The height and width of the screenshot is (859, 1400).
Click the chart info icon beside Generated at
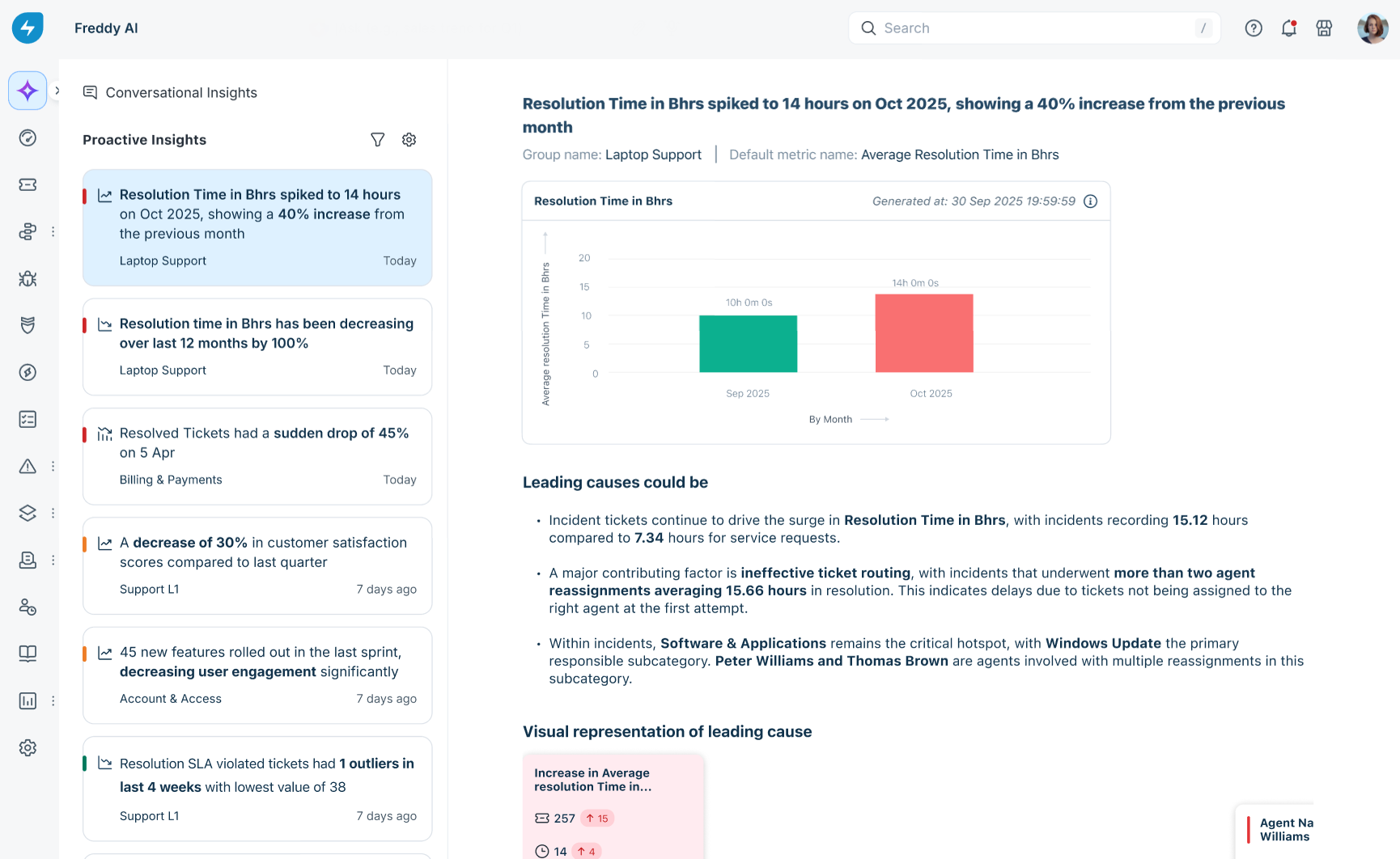(1090, 201)
